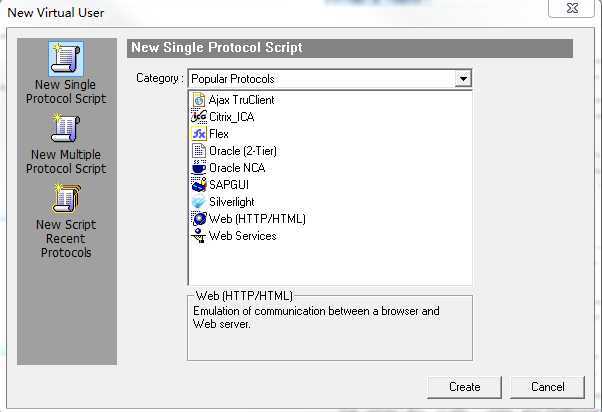Click the Ajax TruClient protocol icon
The height and width of the screenshot is (412, 602).
198,100
